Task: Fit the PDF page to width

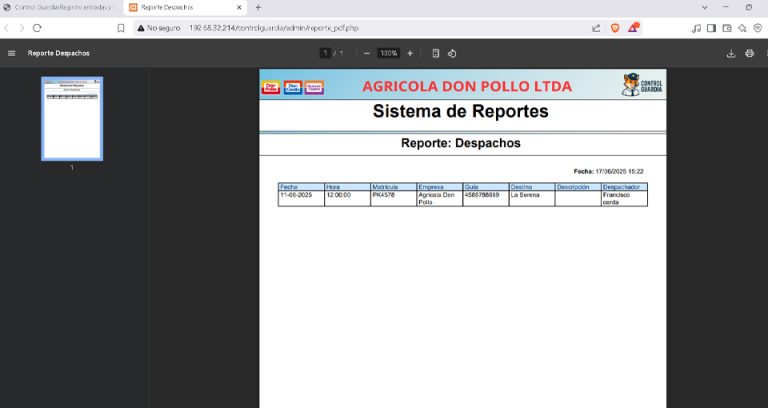Action: 435,53
